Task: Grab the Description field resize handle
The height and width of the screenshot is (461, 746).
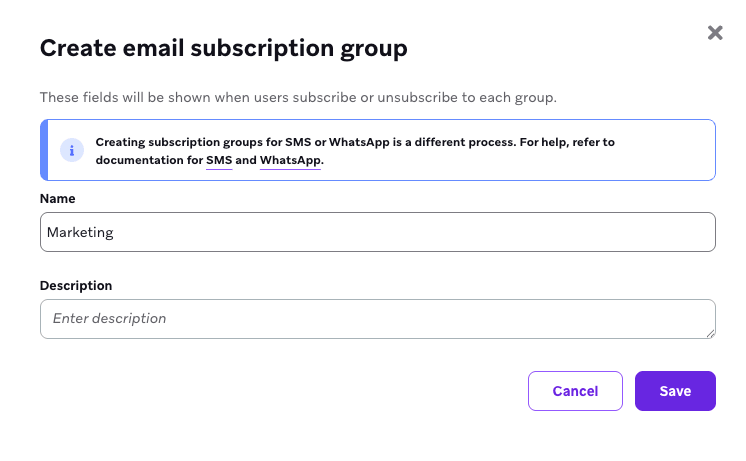Action: (710, 333)
